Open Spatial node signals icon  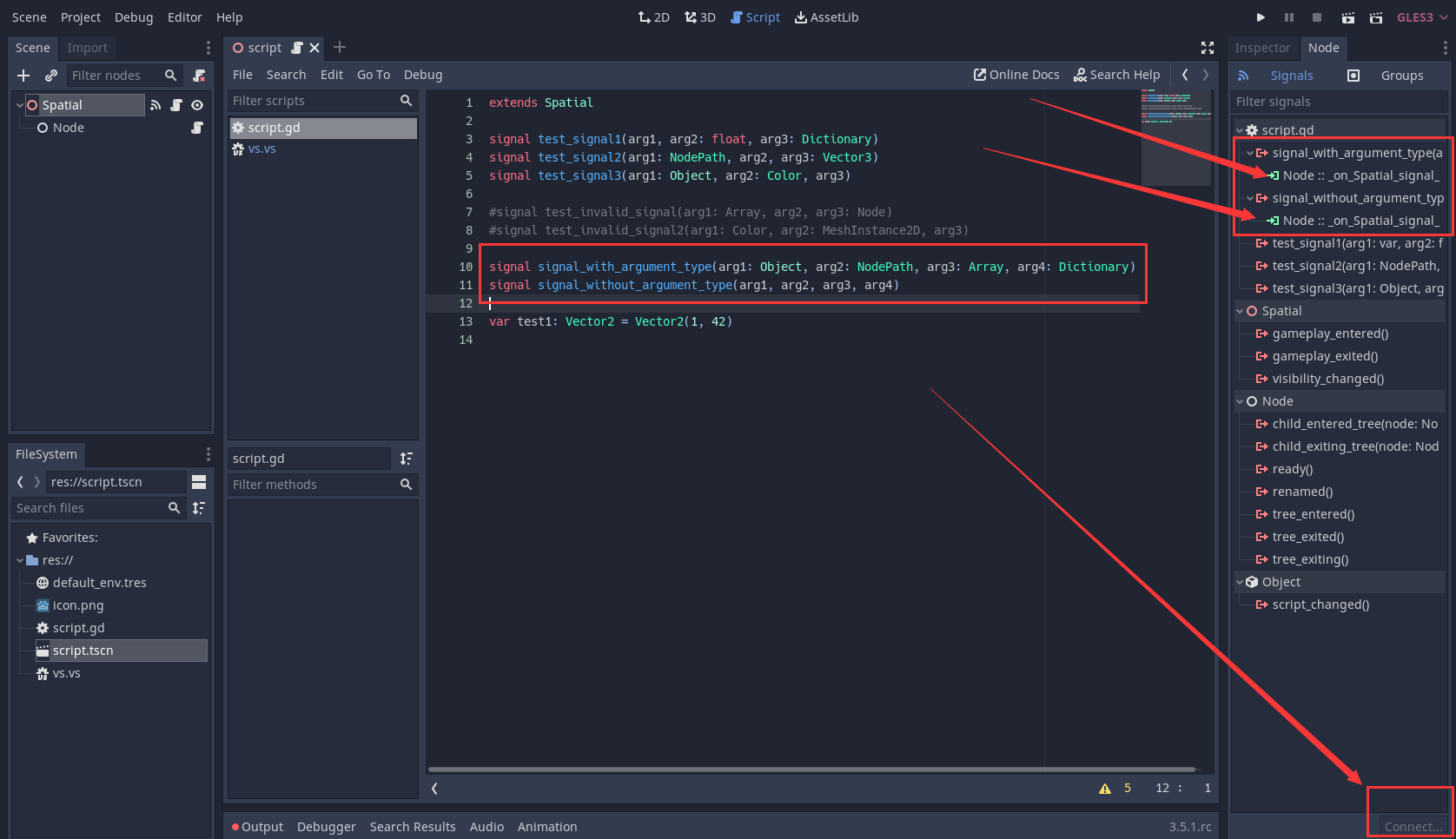pos(156,105)
